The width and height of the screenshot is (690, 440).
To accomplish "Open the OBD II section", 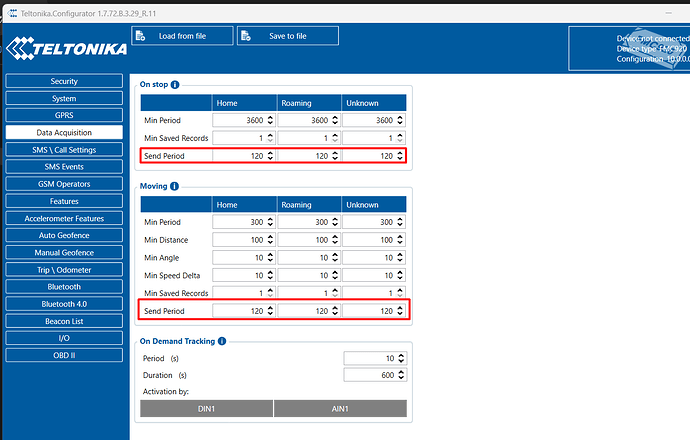I will (x=64, y=354).
